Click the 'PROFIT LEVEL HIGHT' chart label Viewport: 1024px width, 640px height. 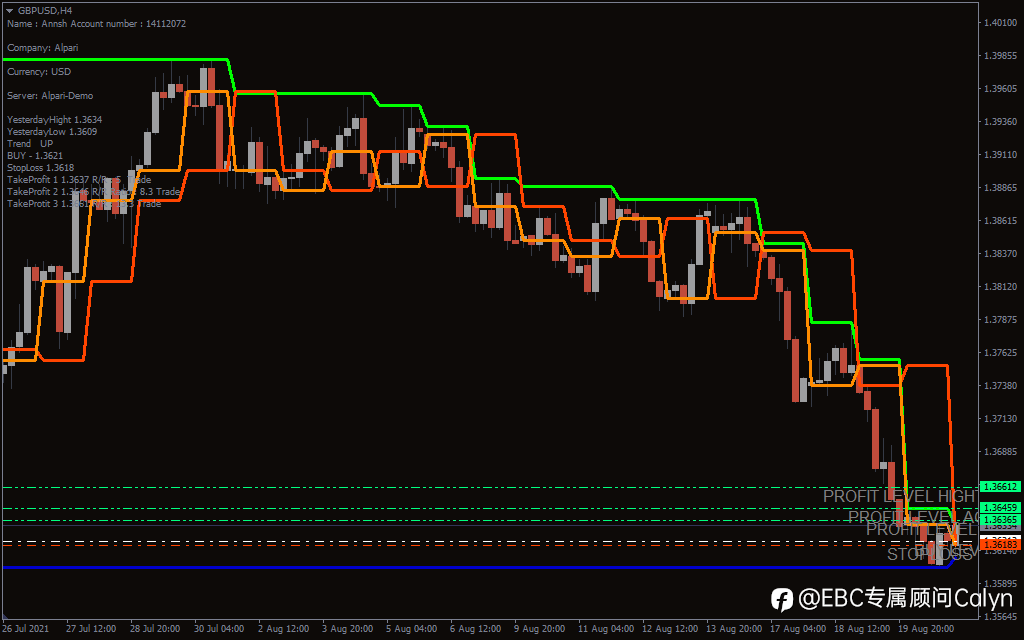900,496
